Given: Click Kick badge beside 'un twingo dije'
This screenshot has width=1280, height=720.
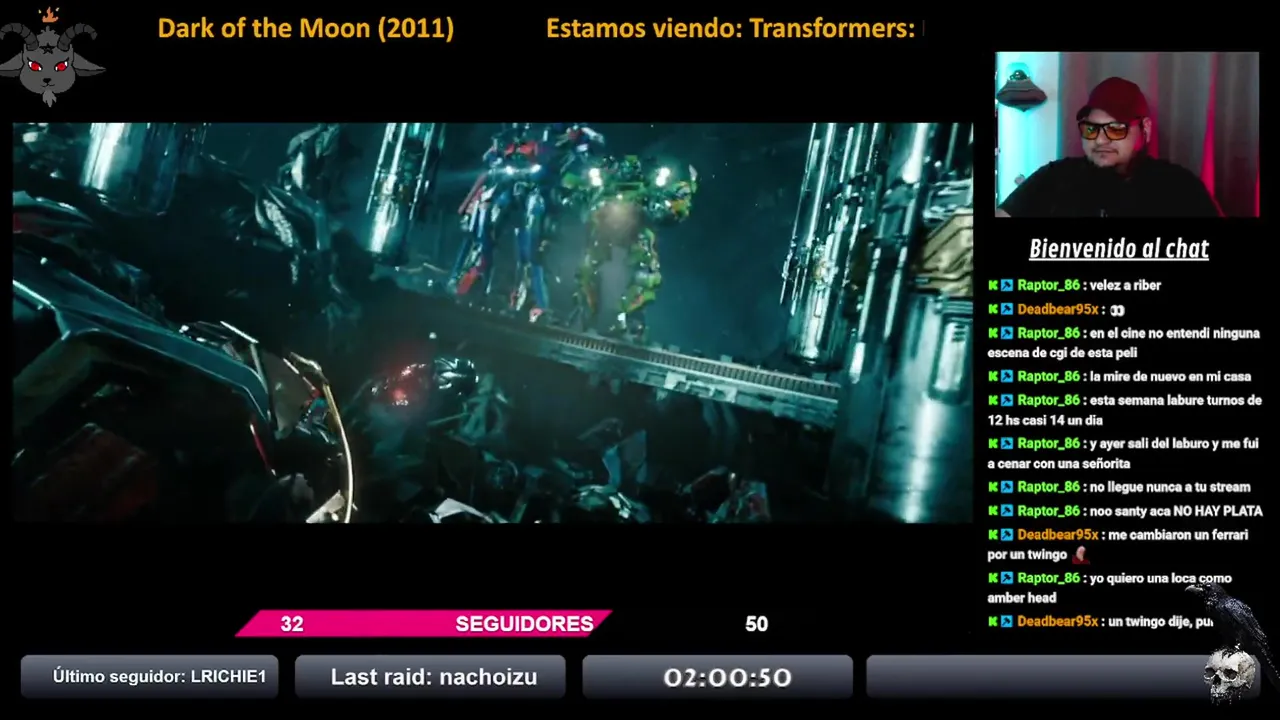Looking at the screenshot, I should click(x=994, y=621).
